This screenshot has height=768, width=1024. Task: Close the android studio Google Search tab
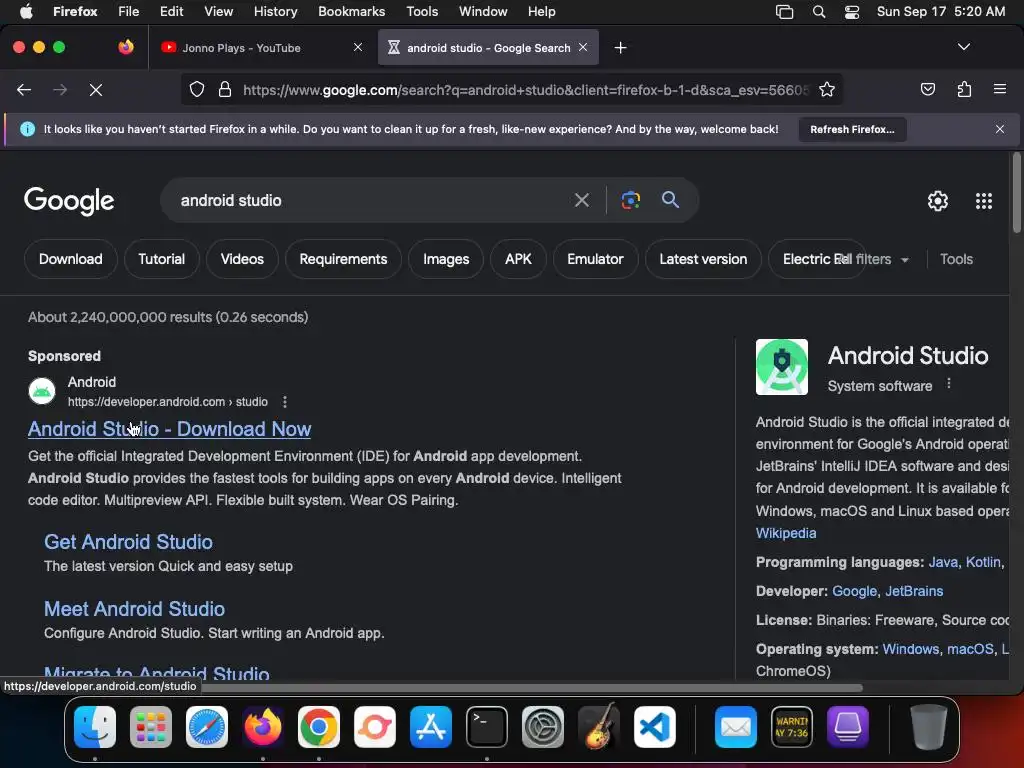pos(583,48)
